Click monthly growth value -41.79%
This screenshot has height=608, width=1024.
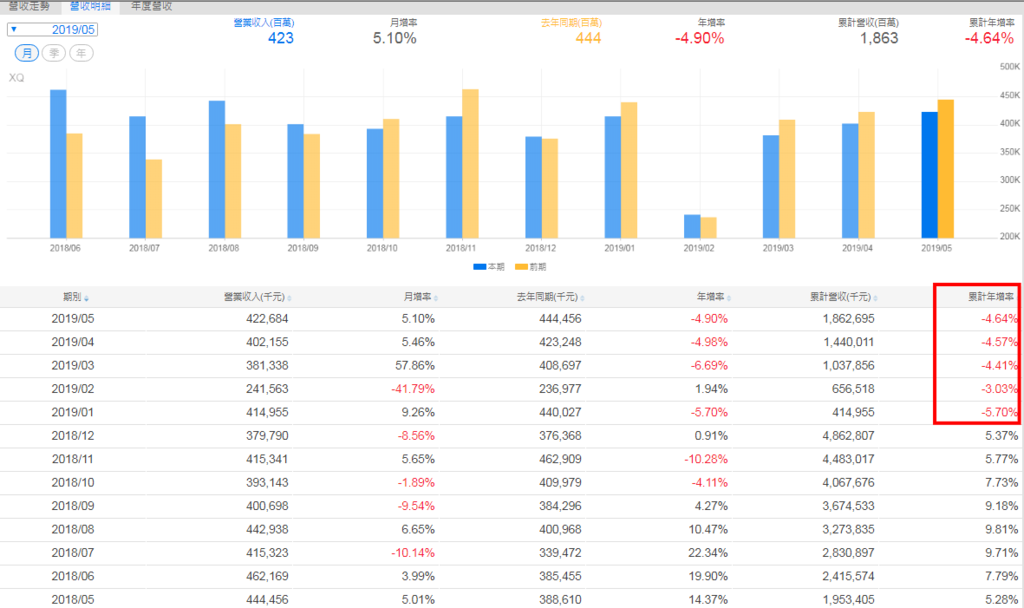point(413,389)
